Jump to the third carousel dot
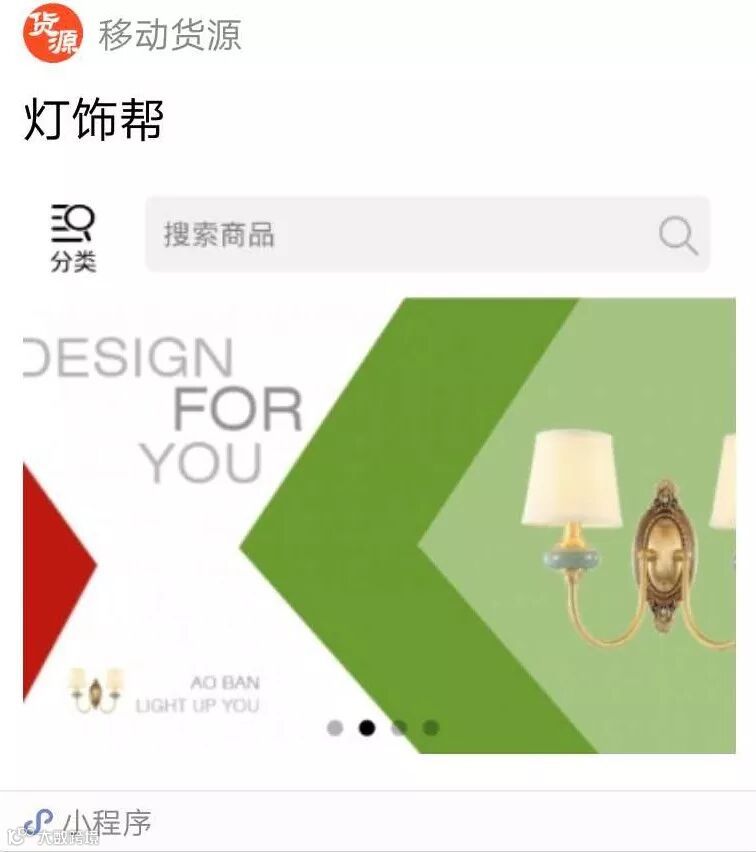The image size is (756, 852). (x=399, y=728)
